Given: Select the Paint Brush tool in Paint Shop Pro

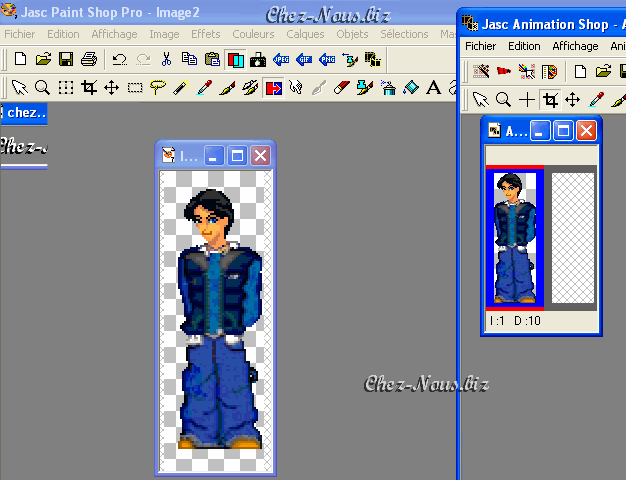Looking at the screenshot, I should tap(227, 87).
